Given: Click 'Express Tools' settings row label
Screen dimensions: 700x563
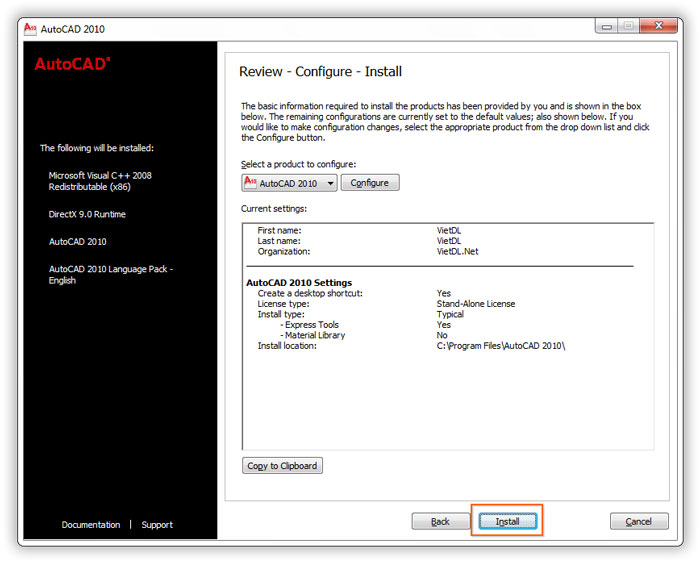Looking at the screenshot, I should (x=310, y=325).
